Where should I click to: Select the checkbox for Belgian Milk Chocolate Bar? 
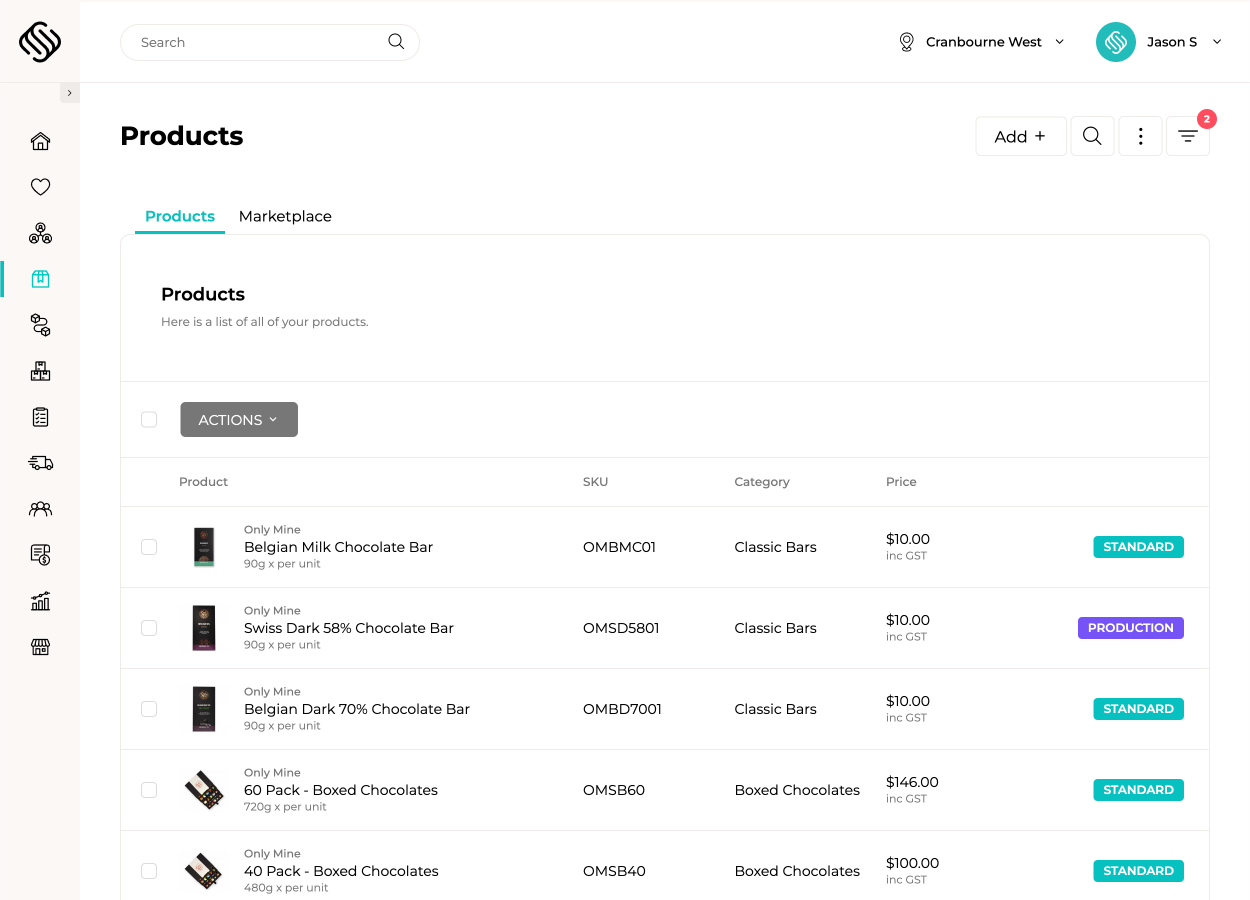pos(149,547)
